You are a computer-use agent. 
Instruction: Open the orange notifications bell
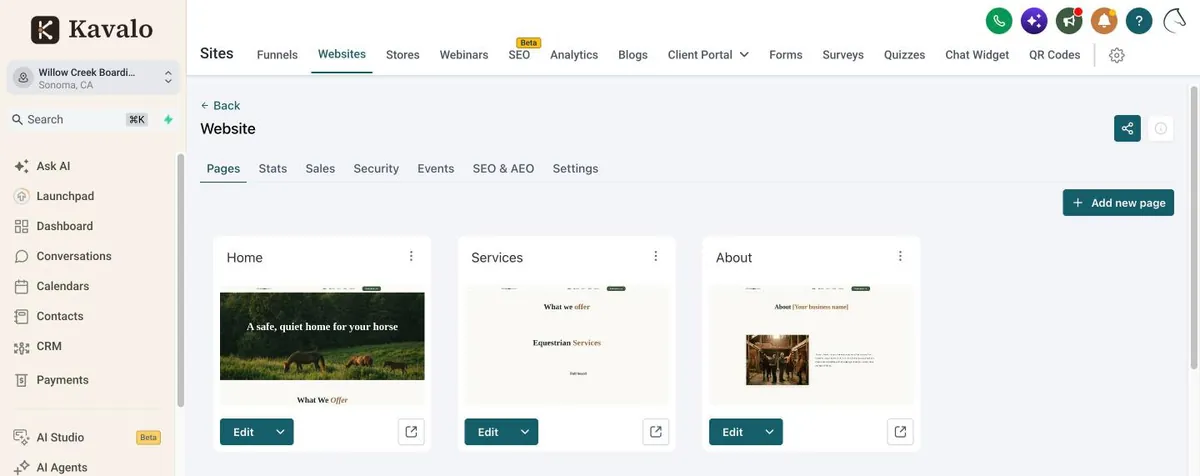click(x=1104, y=20)
